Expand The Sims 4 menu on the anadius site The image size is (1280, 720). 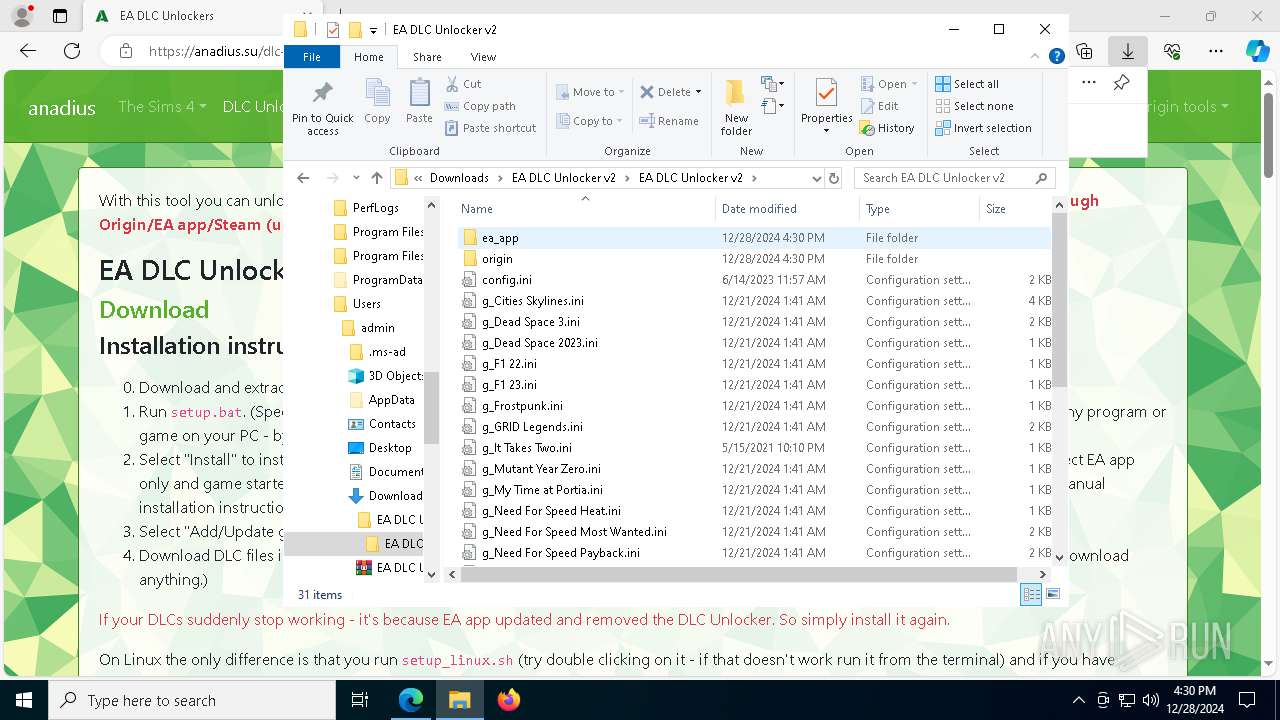tap(162, 106)
